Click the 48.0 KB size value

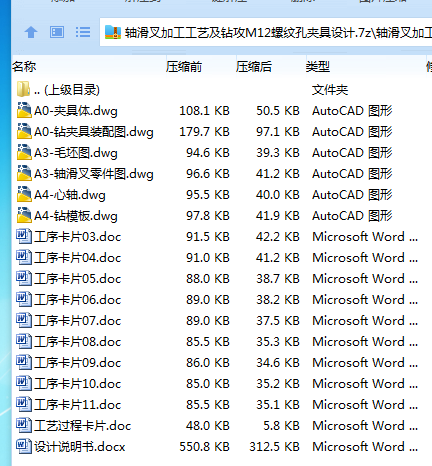pyautogui.click(x=208, y=426)
